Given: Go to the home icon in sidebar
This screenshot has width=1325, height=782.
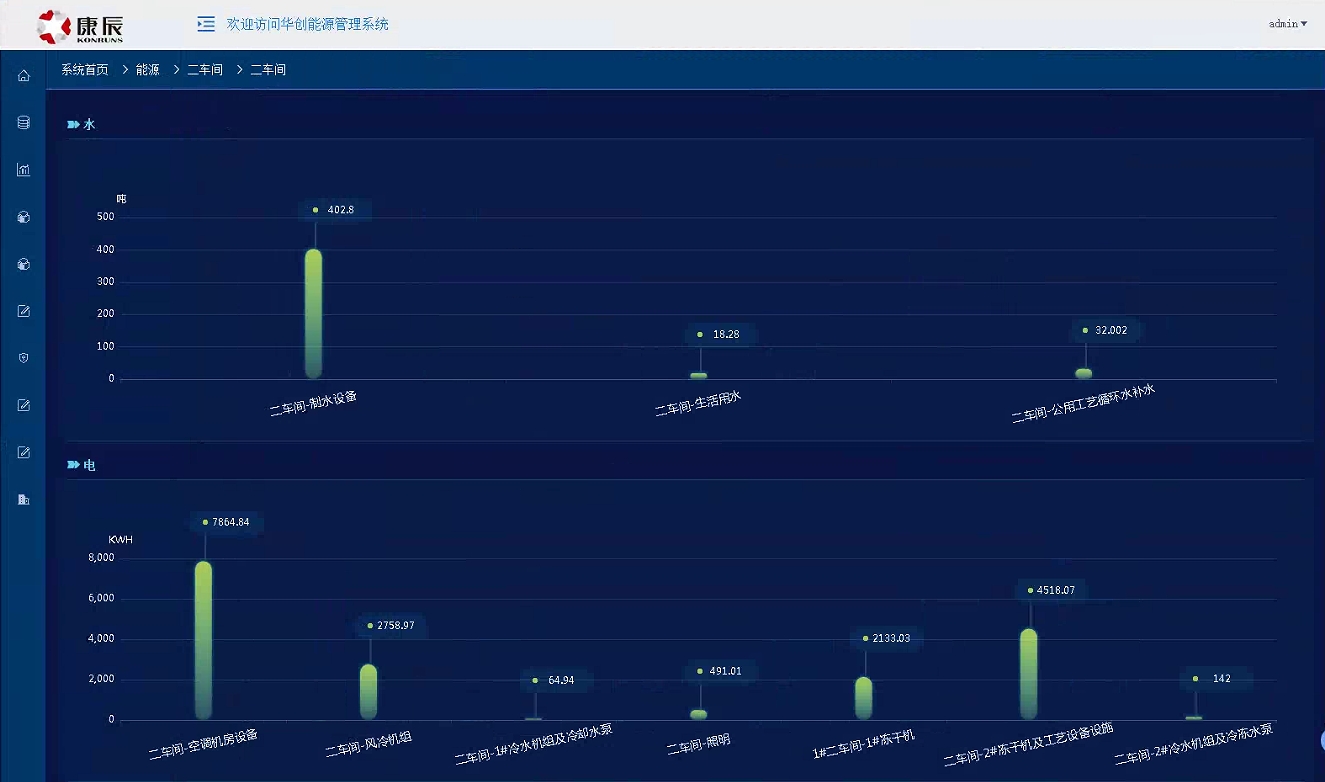Looking at the screenshot, I should [x=23, y=76].
